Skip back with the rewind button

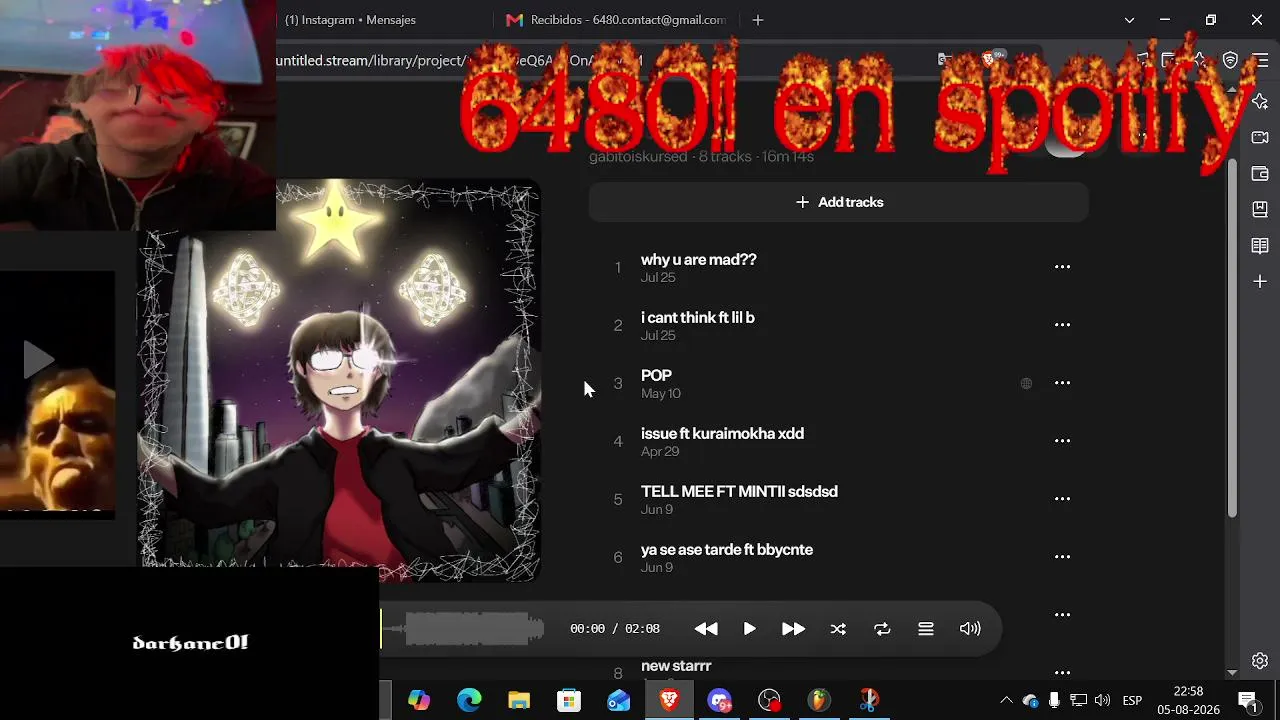click(706, 629)
